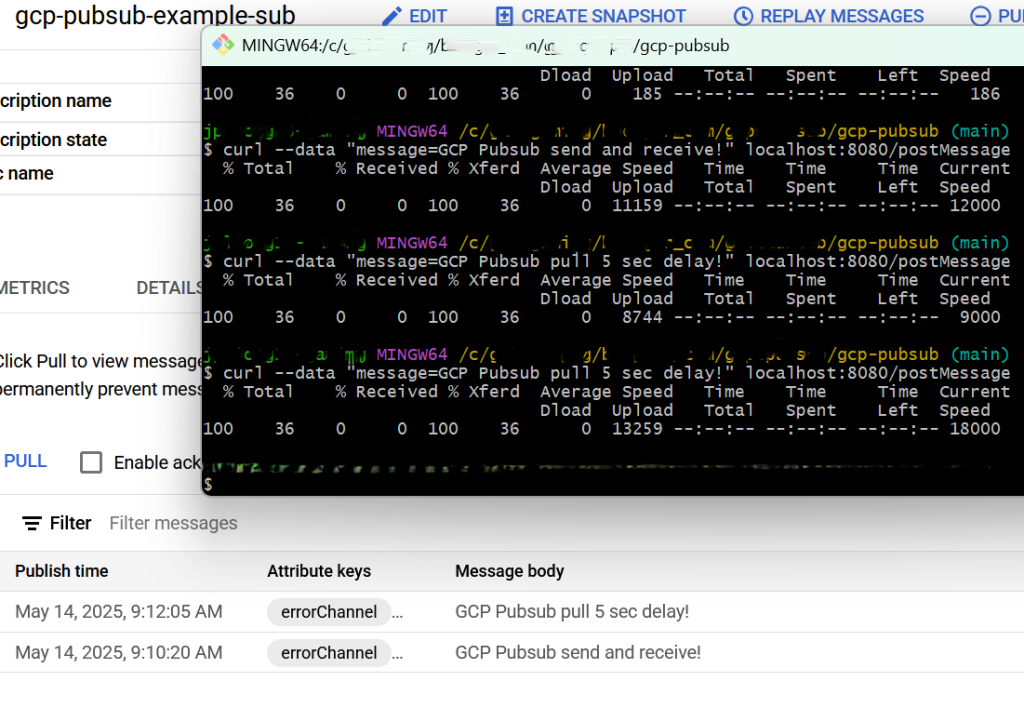This screenshot has width=1024, height=708.
Task: Select the errorChannel chip in the 9:10:20 row
Action: (x=328, y=653)
